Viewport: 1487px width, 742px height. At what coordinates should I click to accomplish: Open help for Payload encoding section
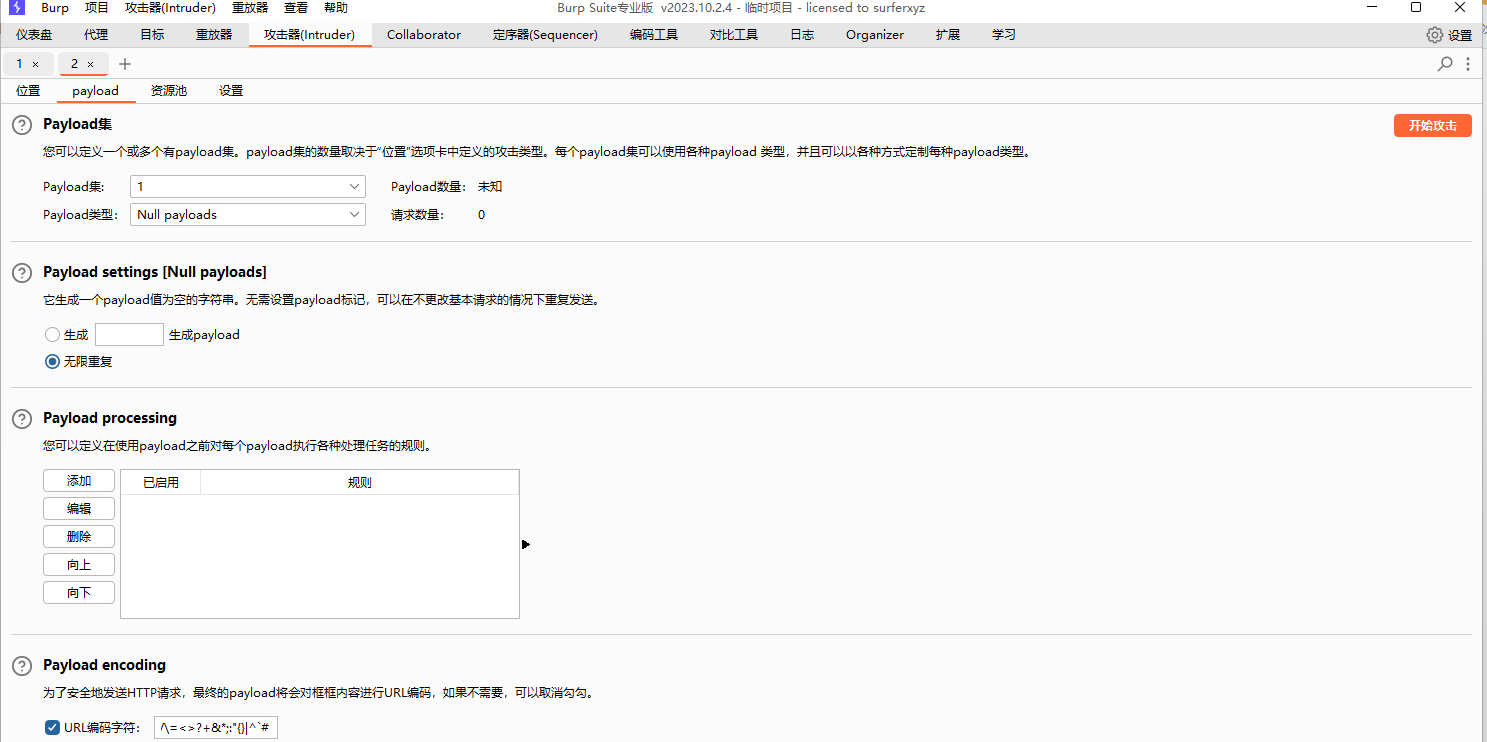[x=21, y=665]
